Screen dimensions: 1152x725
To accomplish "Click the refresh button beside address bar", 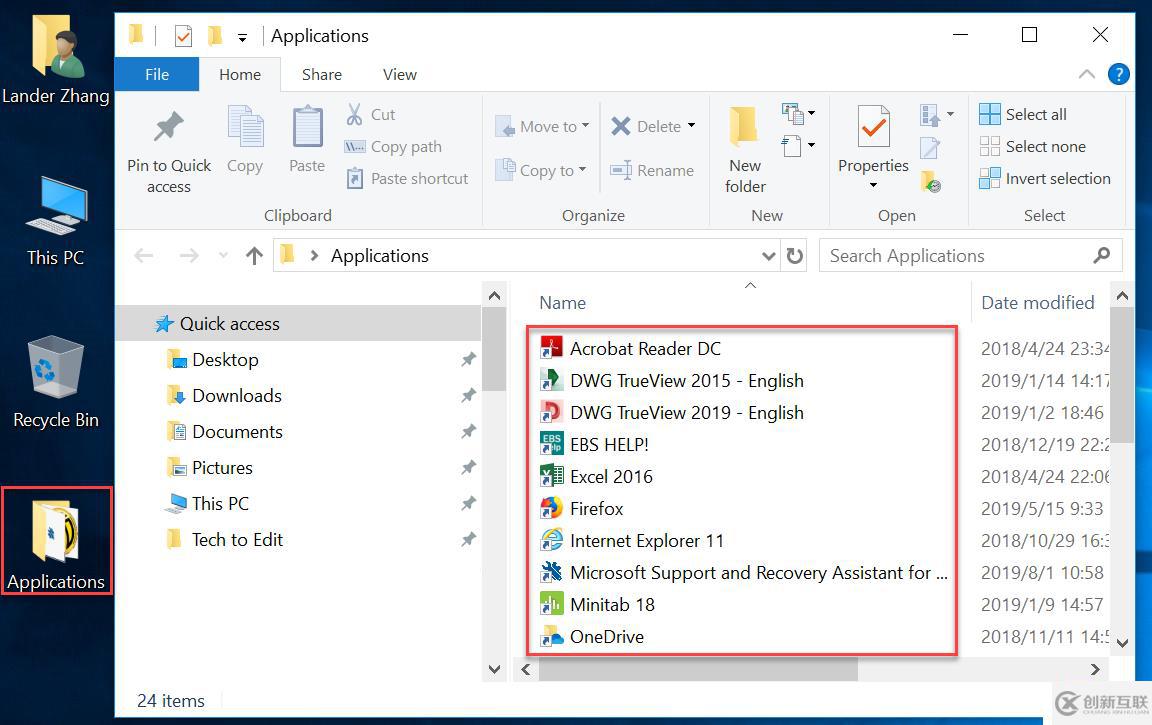I will pos(795,256).
